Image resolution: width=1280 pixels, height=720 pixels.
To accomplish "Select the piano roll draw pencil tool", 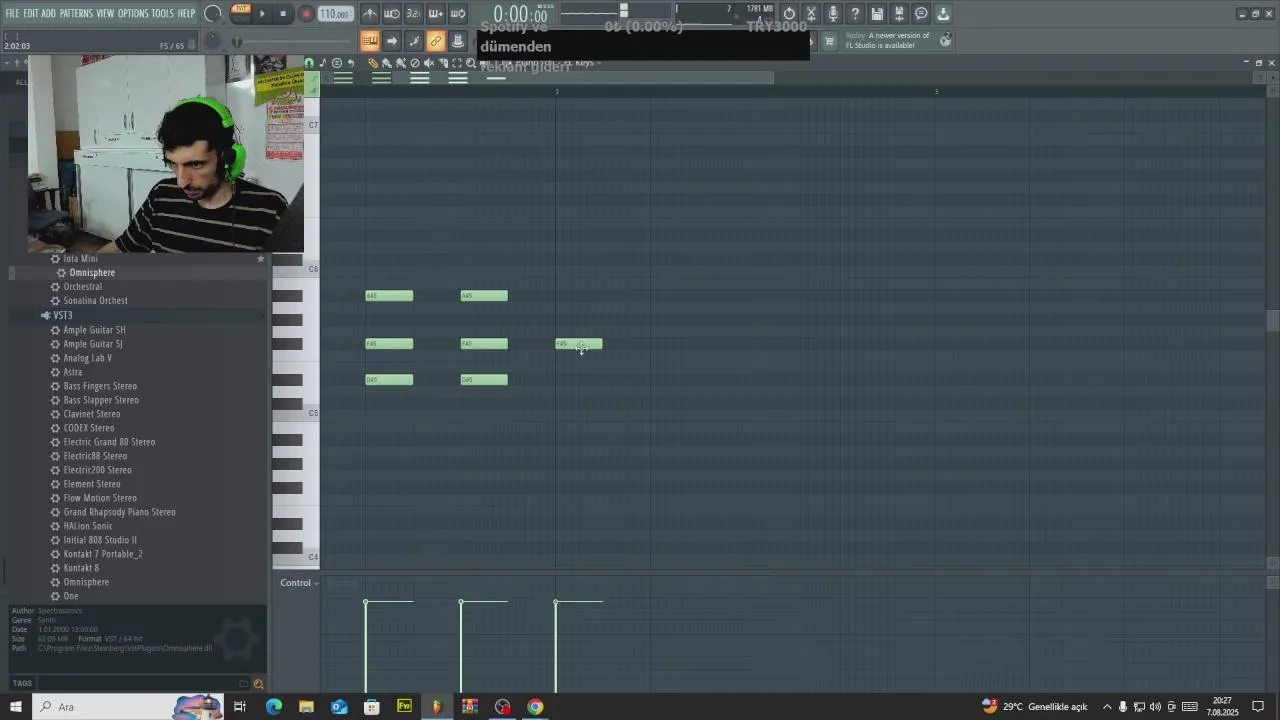I will 372,62.
